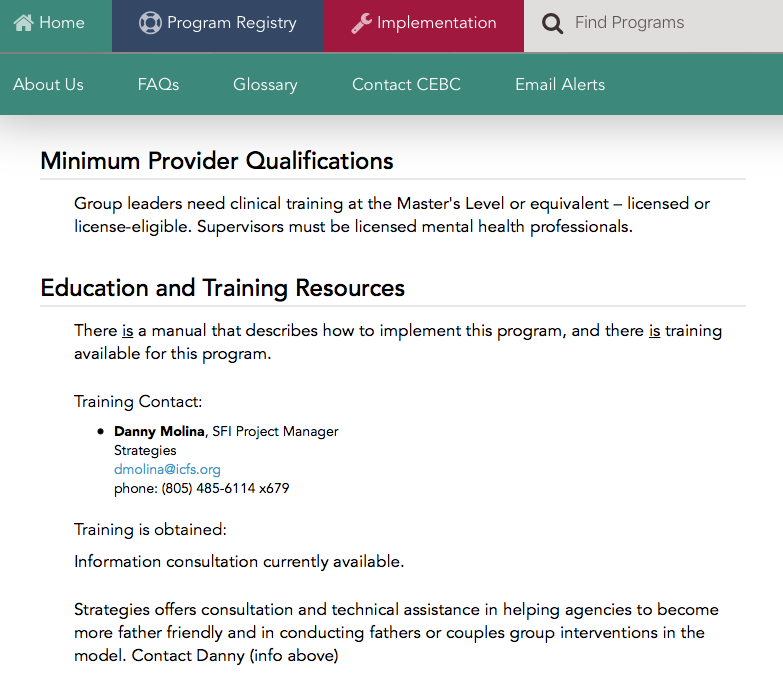Go to the Home tab label
Viewport: 783px width, 677px height.
62,23
